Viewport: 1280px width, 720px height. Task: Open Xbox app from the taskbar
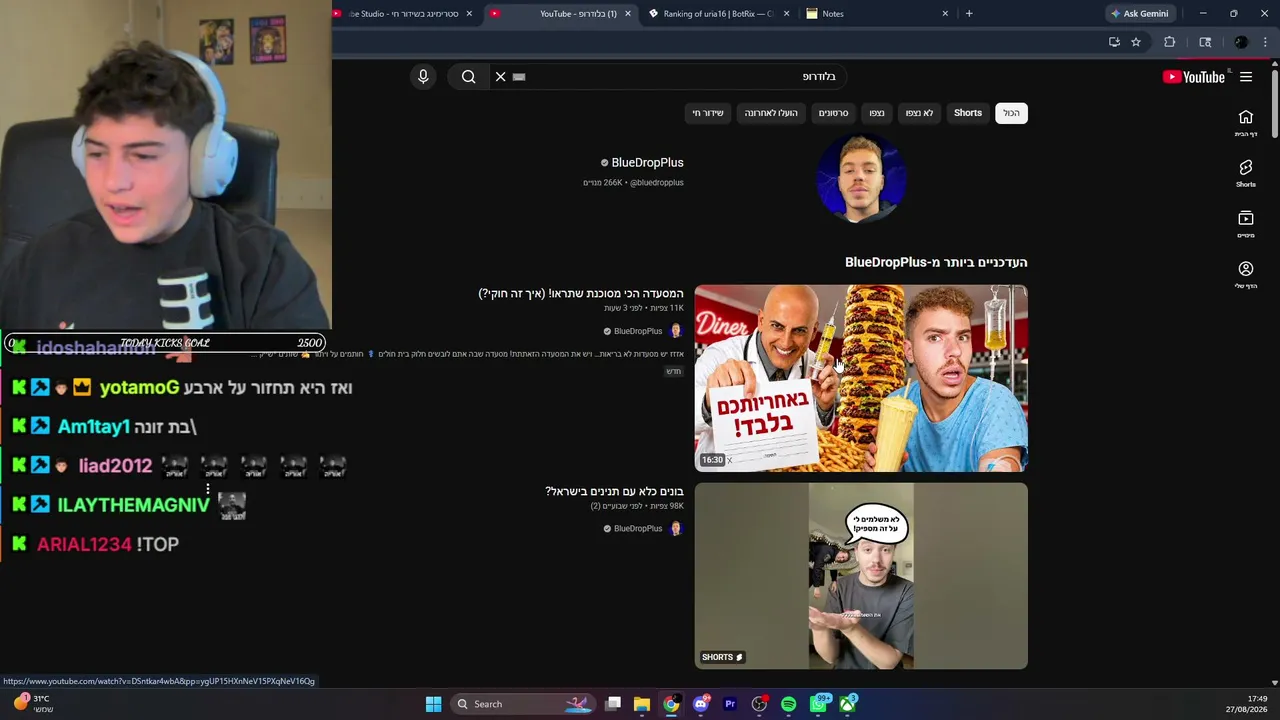[848, 704]
